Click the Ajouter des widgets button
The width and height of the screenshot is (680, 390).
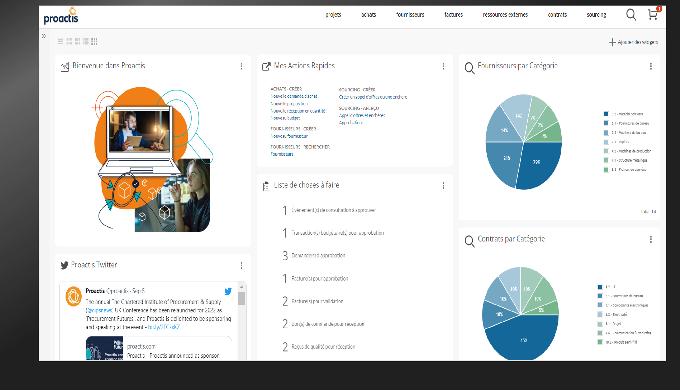click(x=634, y=42)
